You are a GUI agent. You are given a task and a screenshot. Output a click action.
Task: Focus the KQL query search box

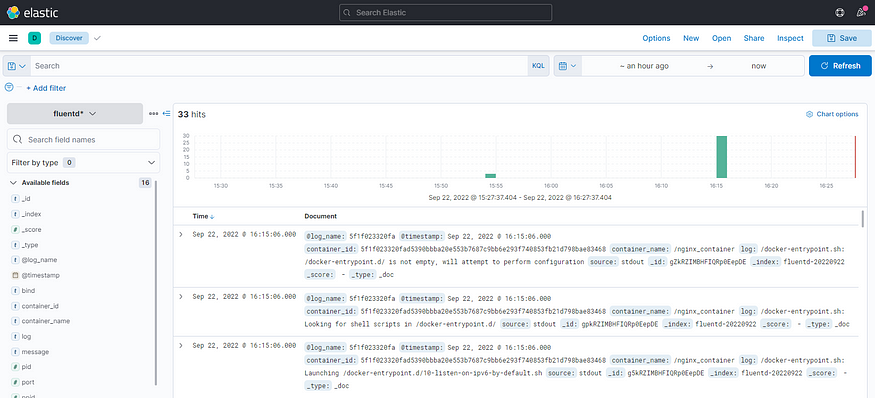point(279,66)
